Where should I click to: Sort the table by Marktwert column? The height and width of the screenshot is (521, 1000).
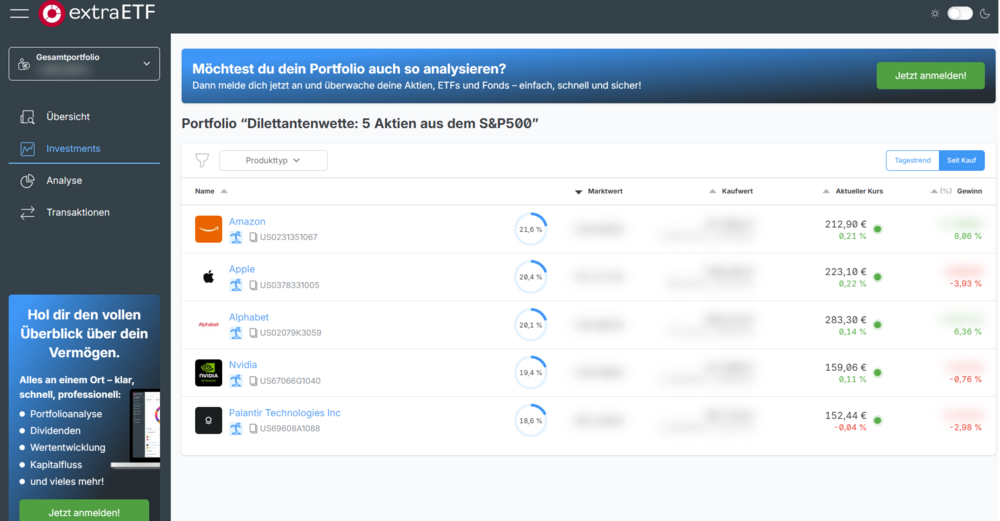[x=604, y=191]
